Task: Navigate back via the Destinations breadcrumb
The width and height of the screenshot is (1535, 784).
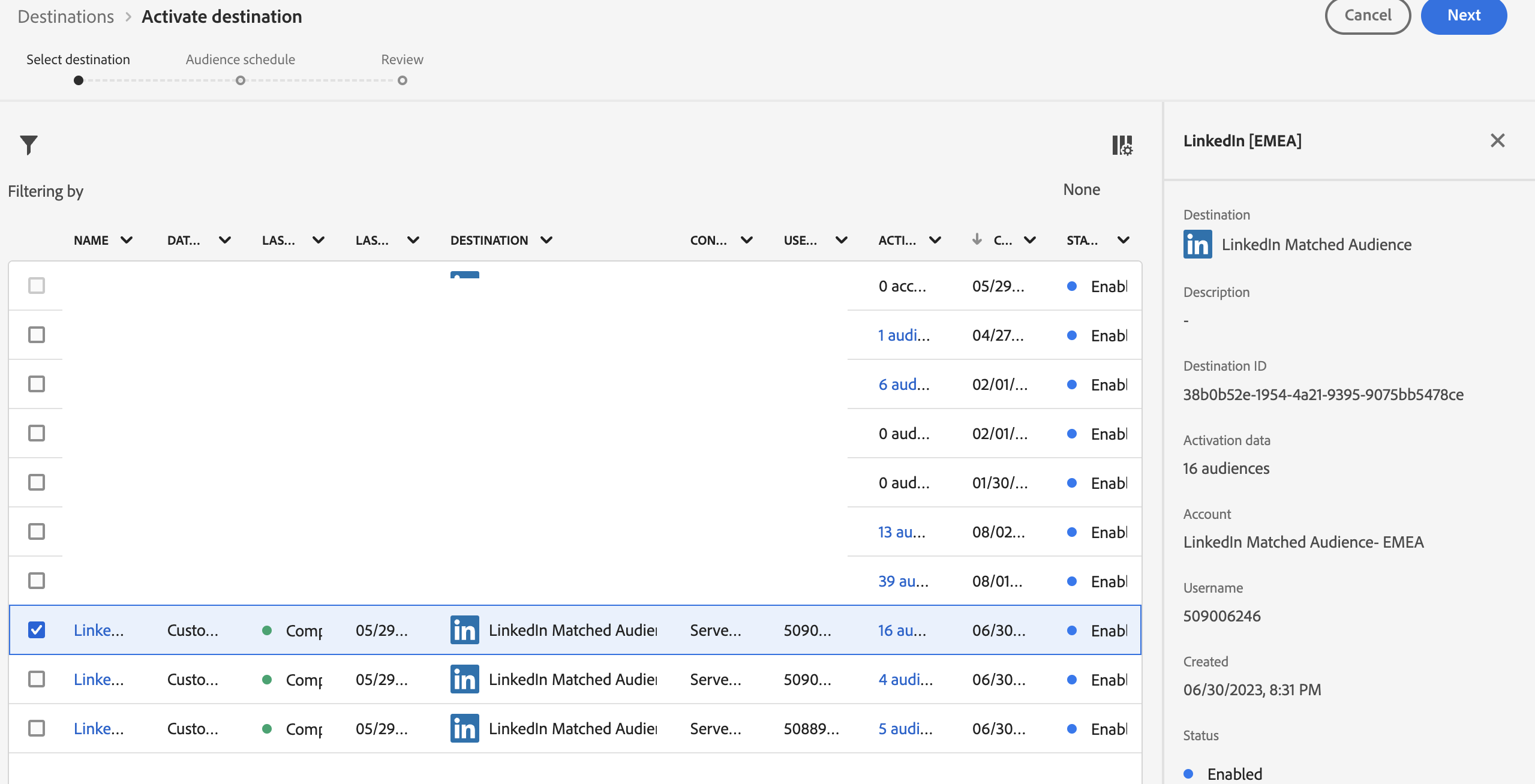Action: [65, 16]
